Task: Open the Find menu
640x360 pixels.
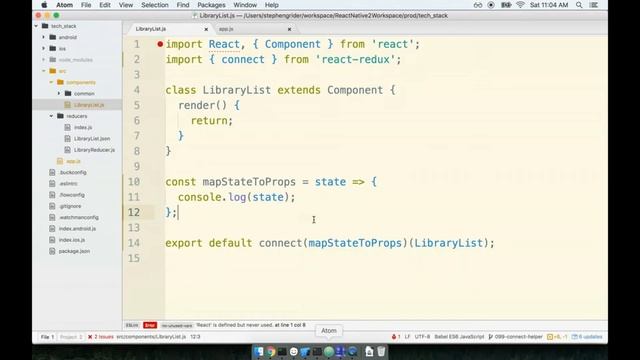Action: (x=183, y=5)
